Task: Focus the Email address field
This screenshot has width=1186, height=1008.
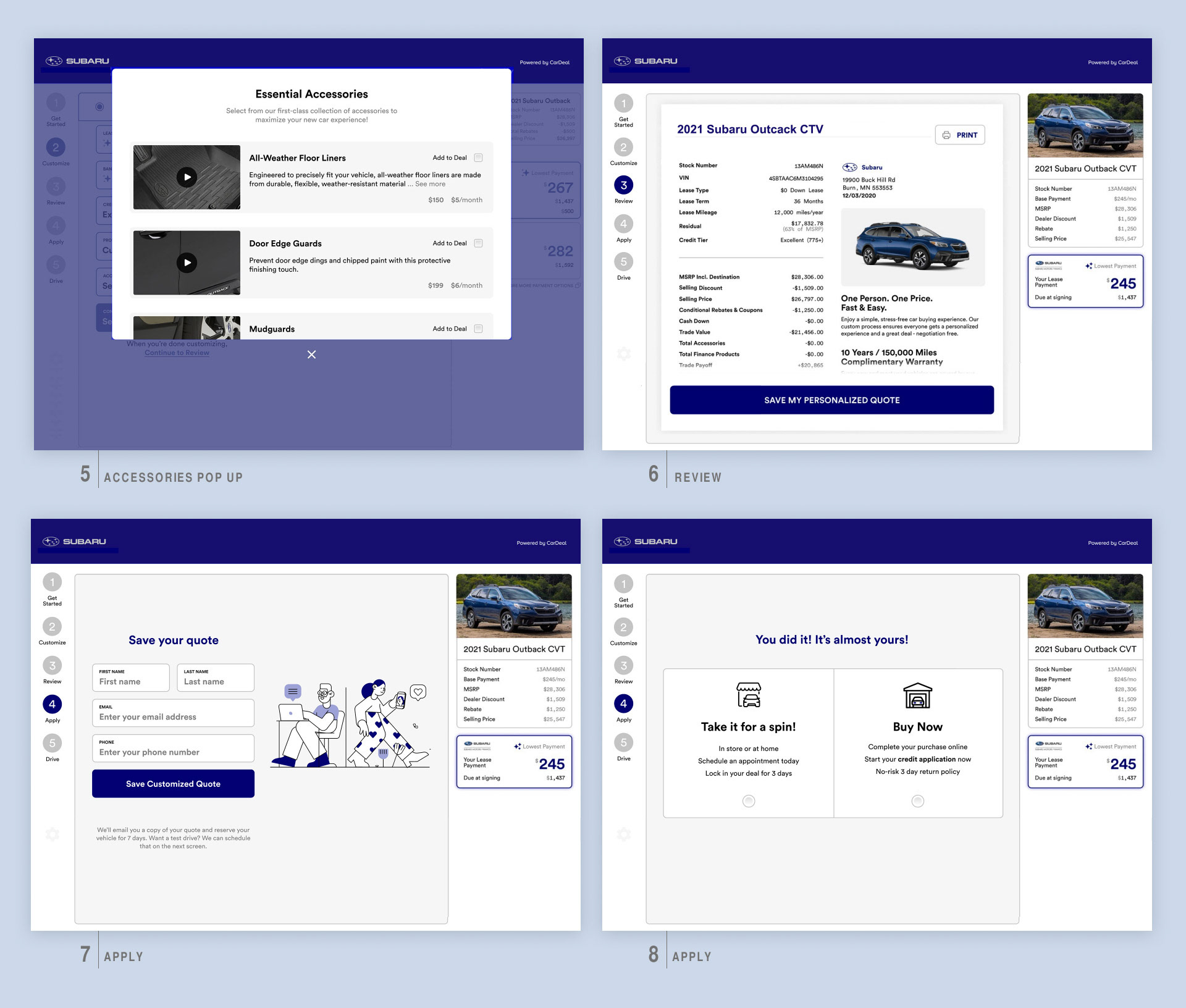Action: (173, 713)
